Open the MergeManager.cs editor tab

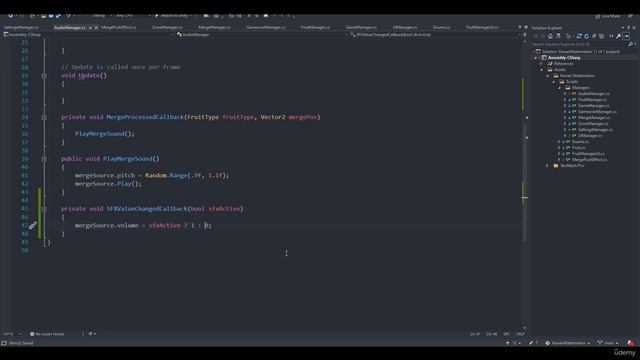(214, 27)
